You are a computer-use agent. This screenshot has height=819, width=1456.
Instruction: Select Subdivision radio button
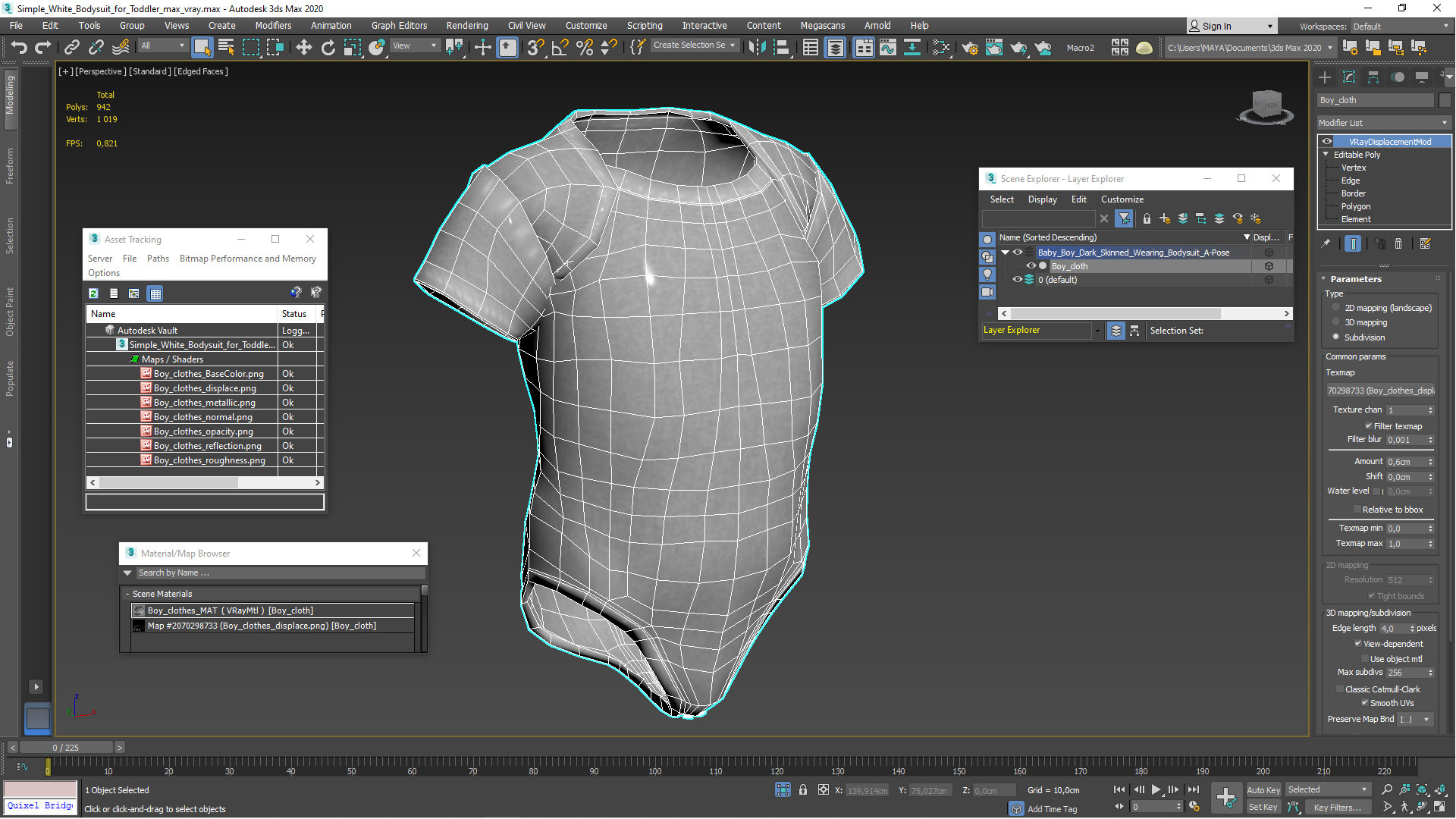(1336, 337)
